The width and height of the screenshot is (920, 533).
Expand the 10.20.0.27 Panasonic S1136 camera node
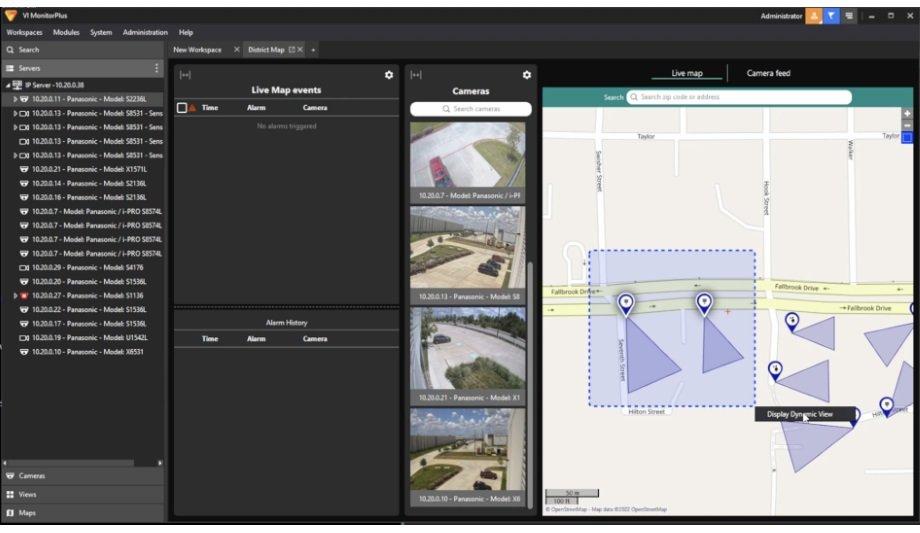(15, 296)
